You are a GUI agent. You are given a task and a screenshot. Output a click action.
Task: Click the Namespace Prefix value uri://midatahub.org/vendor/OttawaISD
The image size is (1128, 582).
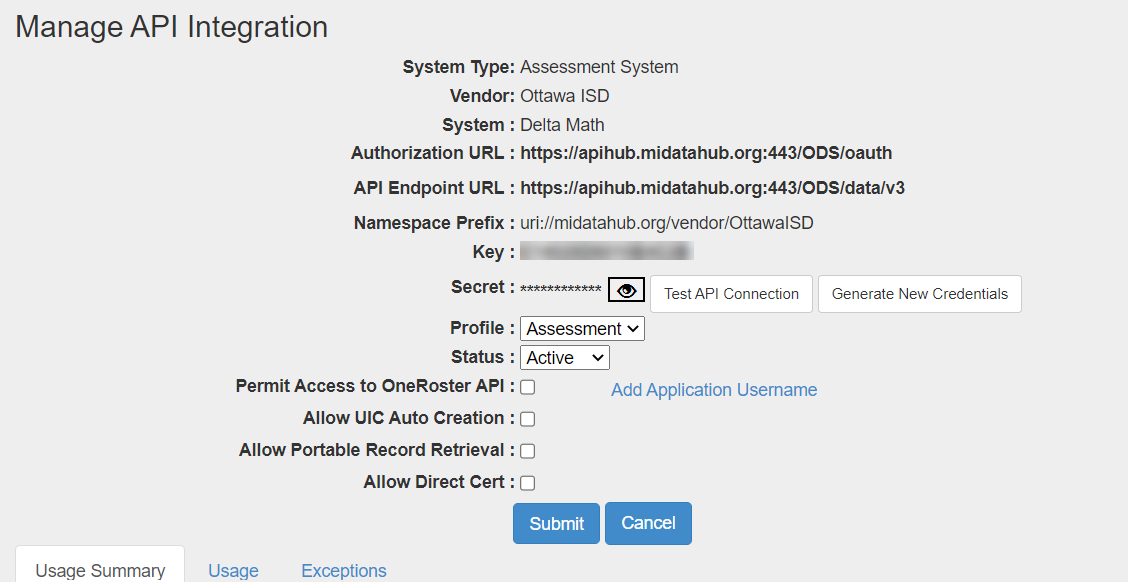pos(667,223)
